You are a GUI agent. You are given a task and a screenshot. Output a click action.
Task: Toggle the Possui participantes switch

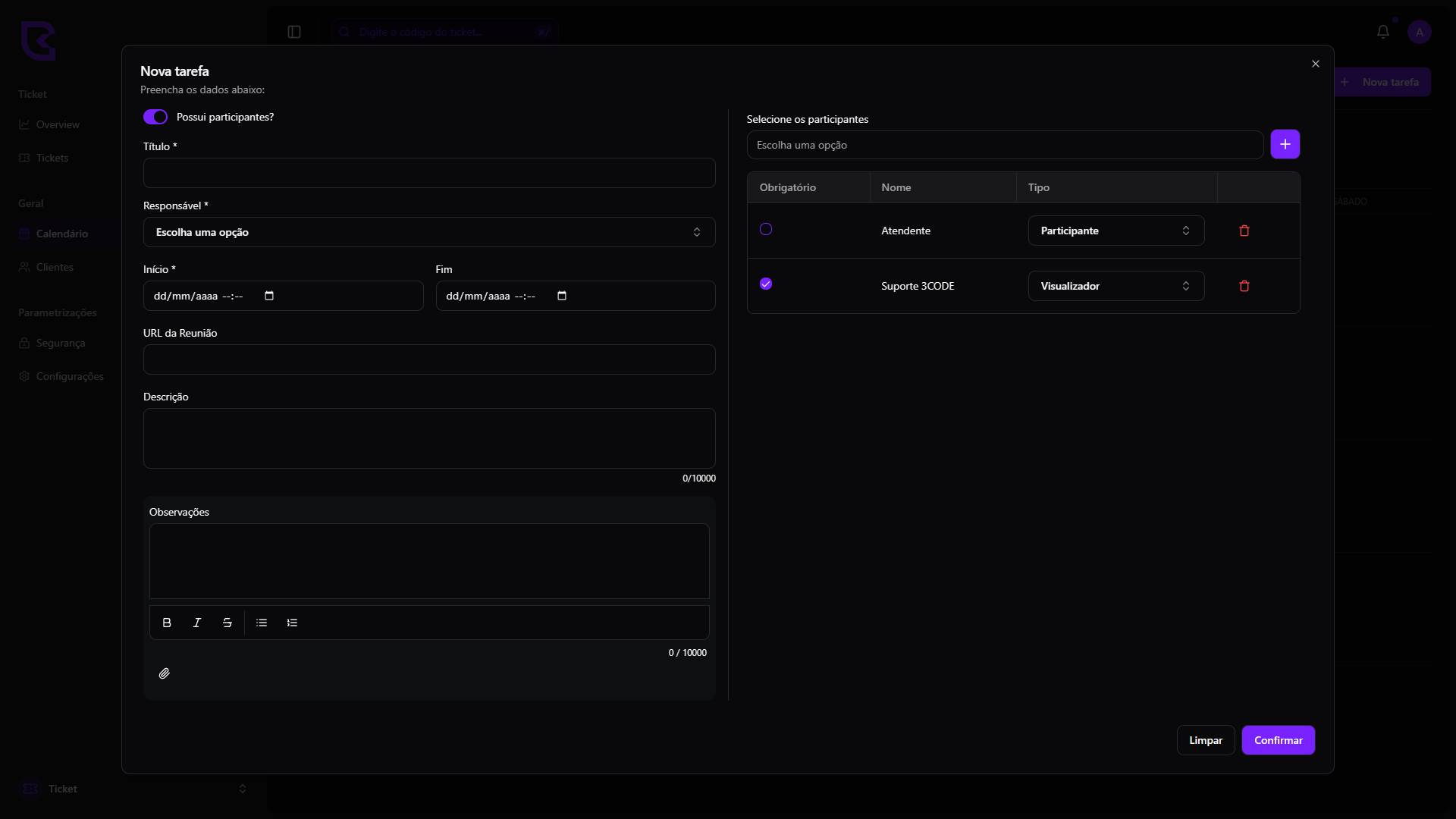tap(155, 117)
